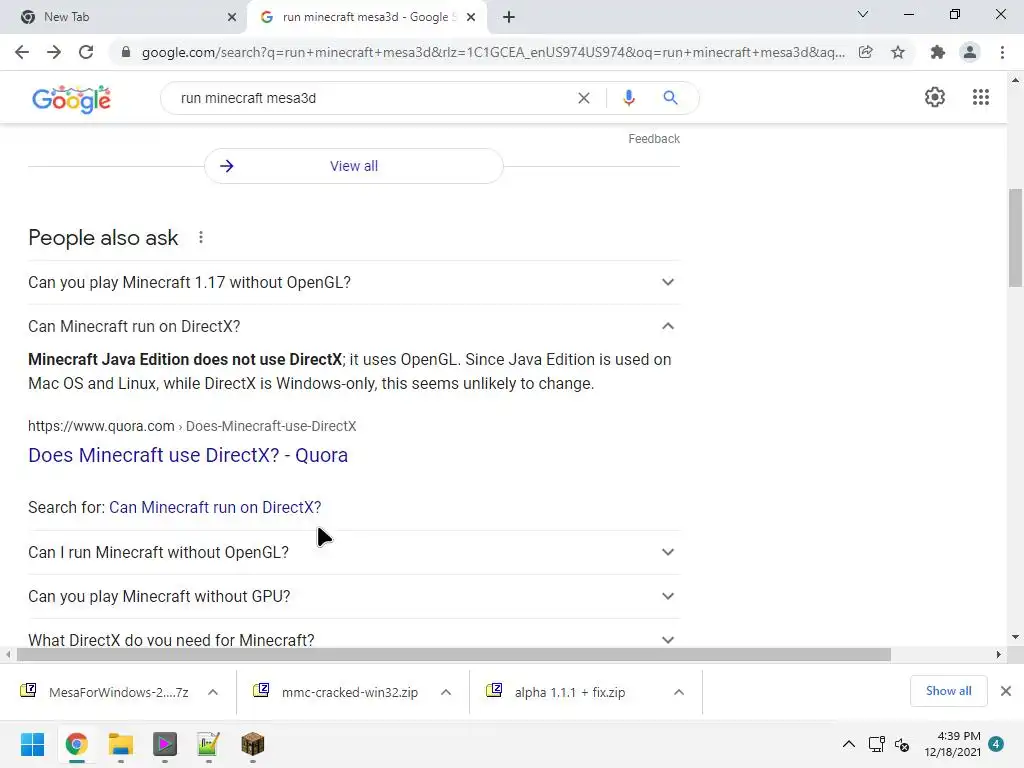Open the clock and date panel

[x=952, y=744]
